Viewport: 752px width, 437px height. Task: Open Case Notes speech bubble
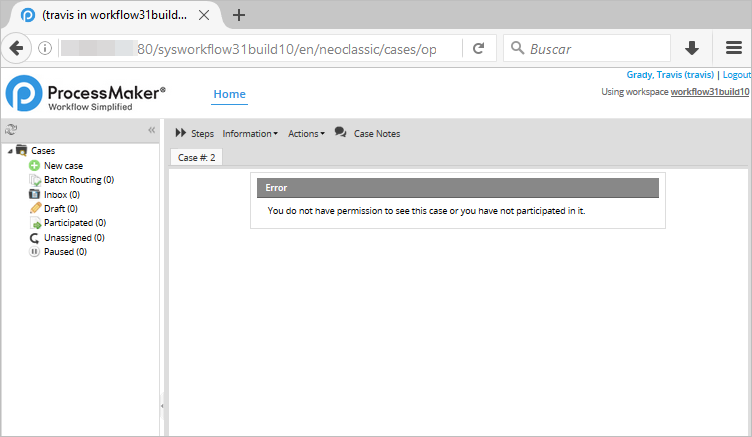point(367,133)
